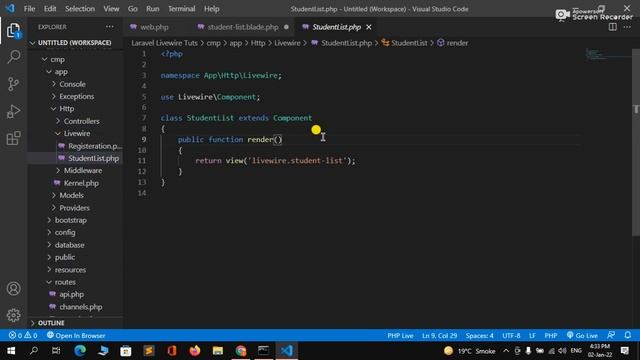Open the Manage settings gear
Image resolution: width=640 pixels, height=360 pixels.
click(x=13, y=315)
